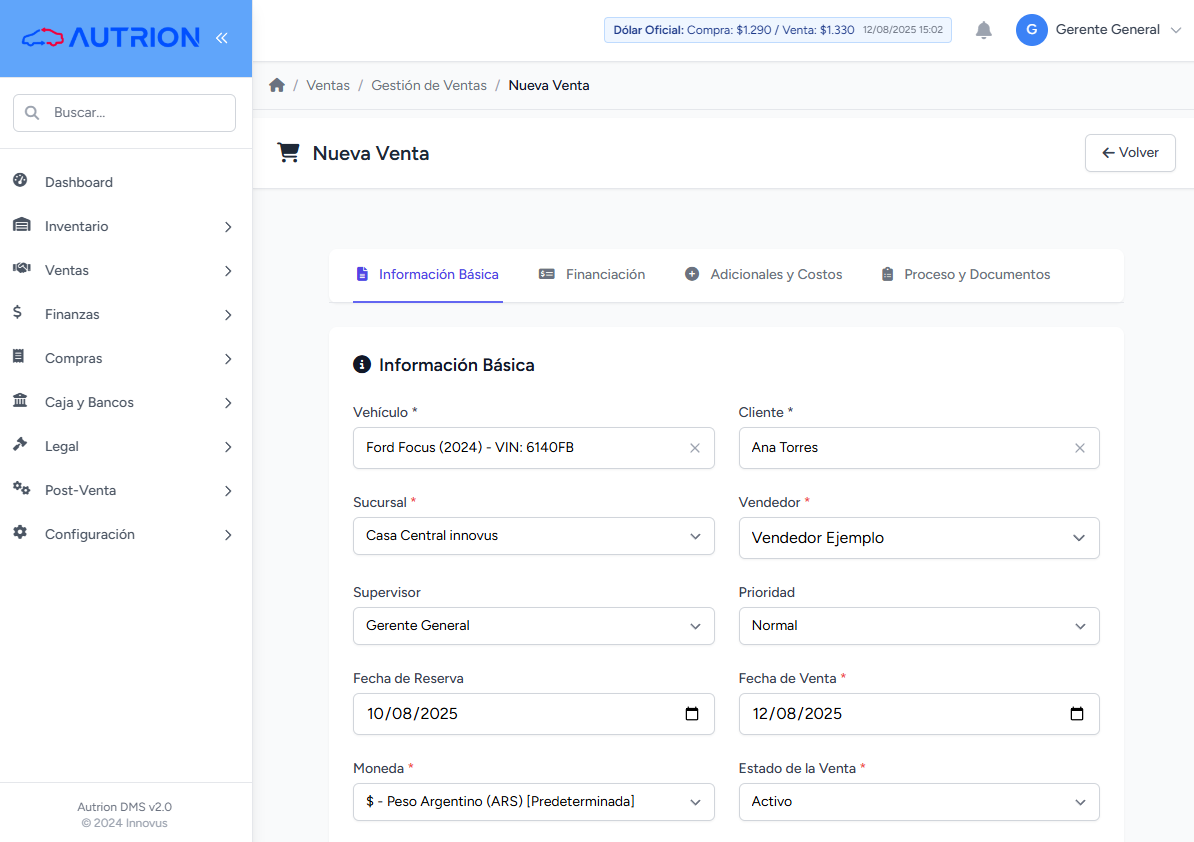Remove Ana Torres from the Cliente field
1194x842 pixels.
click(1080, 448)
